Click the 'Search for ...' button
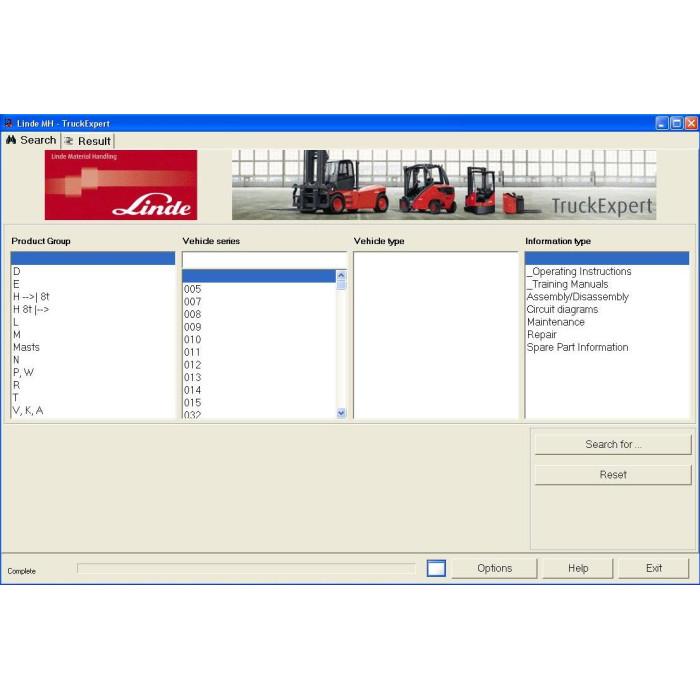The height and width of the screenshot is (700, 700). (613, 444)
